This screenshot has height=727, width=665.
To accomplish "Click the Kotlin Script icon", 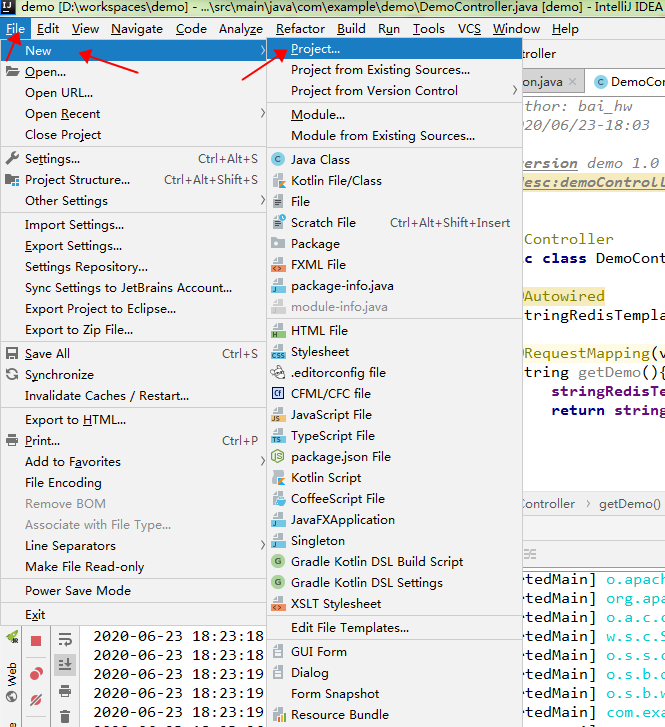I will coord(278,478).
